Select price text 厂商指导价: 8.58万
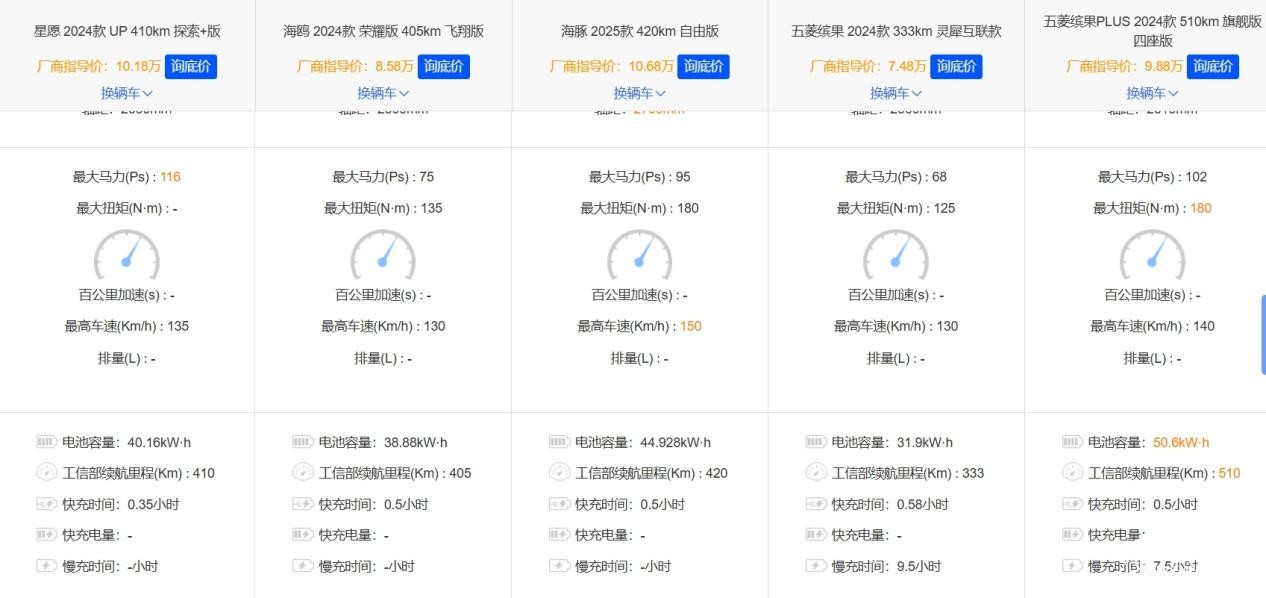This screenshot has height=598, width=1266. tap(355, 67)
